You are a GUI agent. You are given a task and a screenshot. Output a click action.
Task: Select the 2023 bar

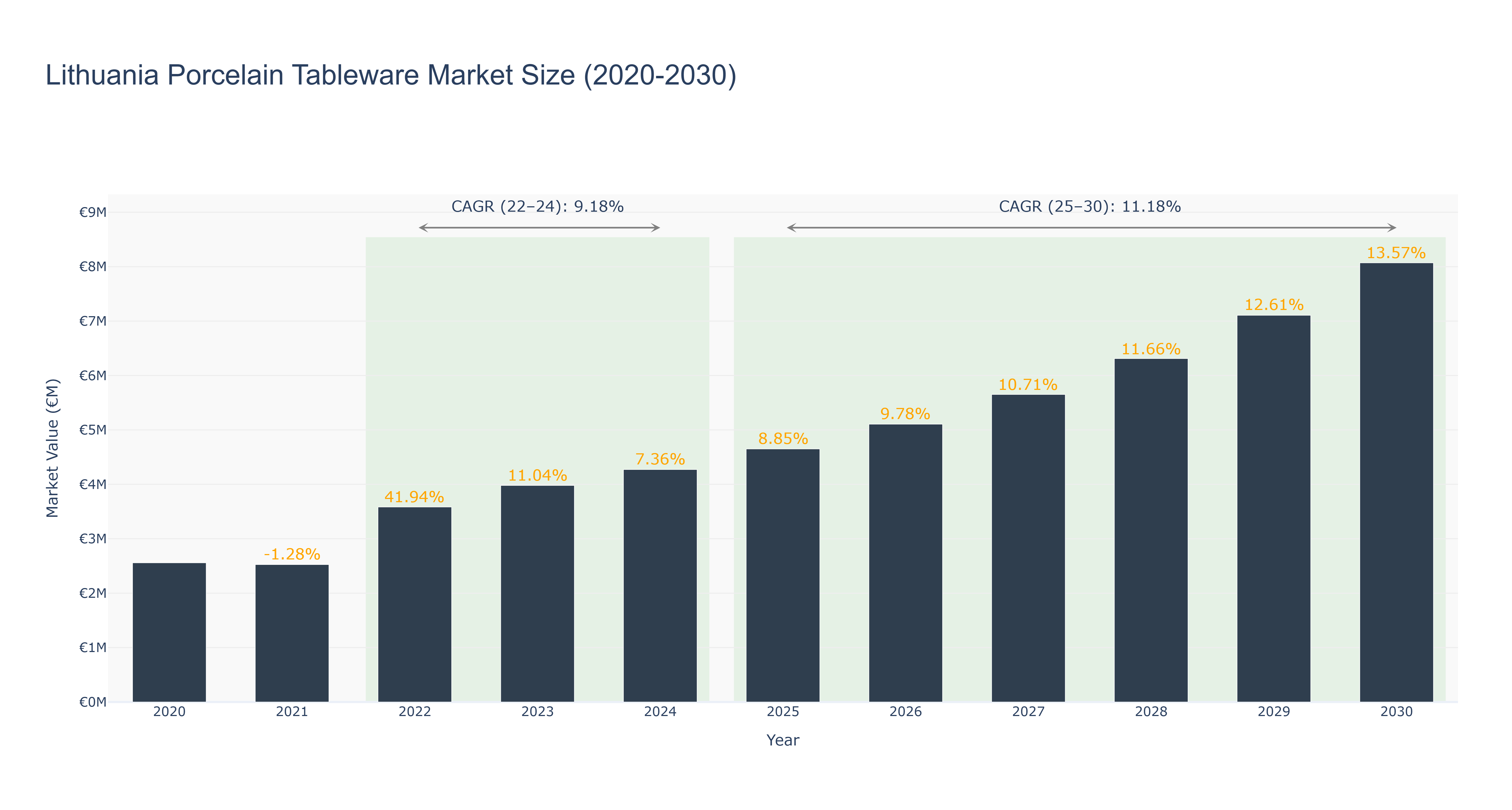click(537, 593)
